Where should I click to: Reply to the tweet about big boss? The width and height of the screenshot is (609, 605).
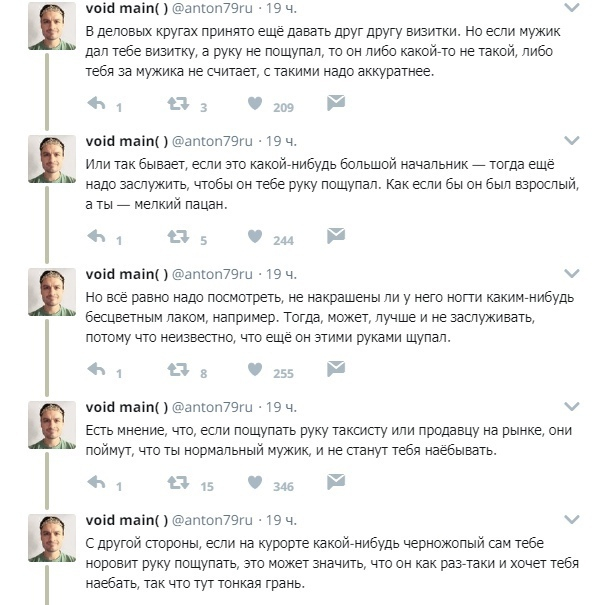point(98,238)
